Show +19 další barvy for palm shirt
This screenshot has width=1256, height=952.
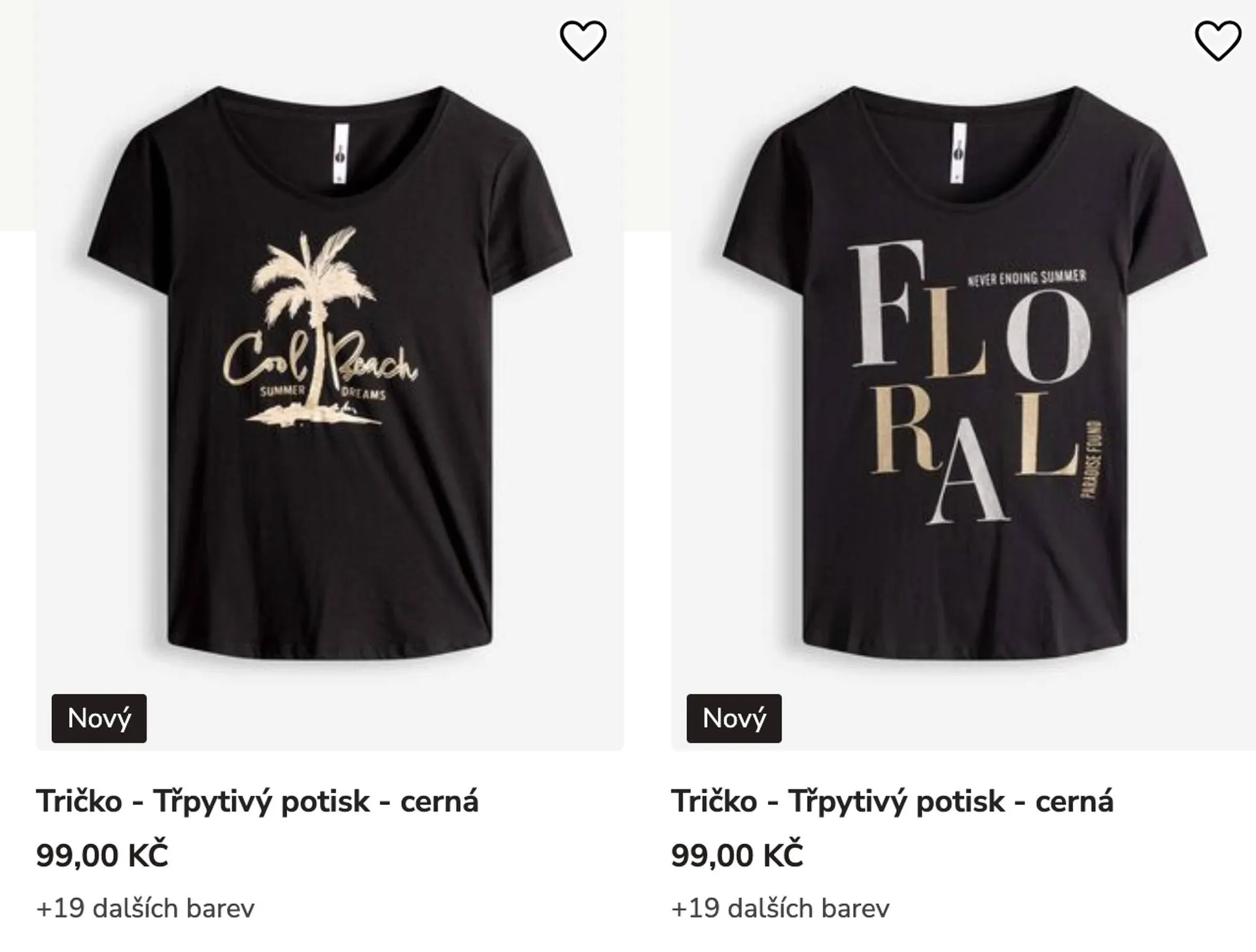[x=145, y=908]
